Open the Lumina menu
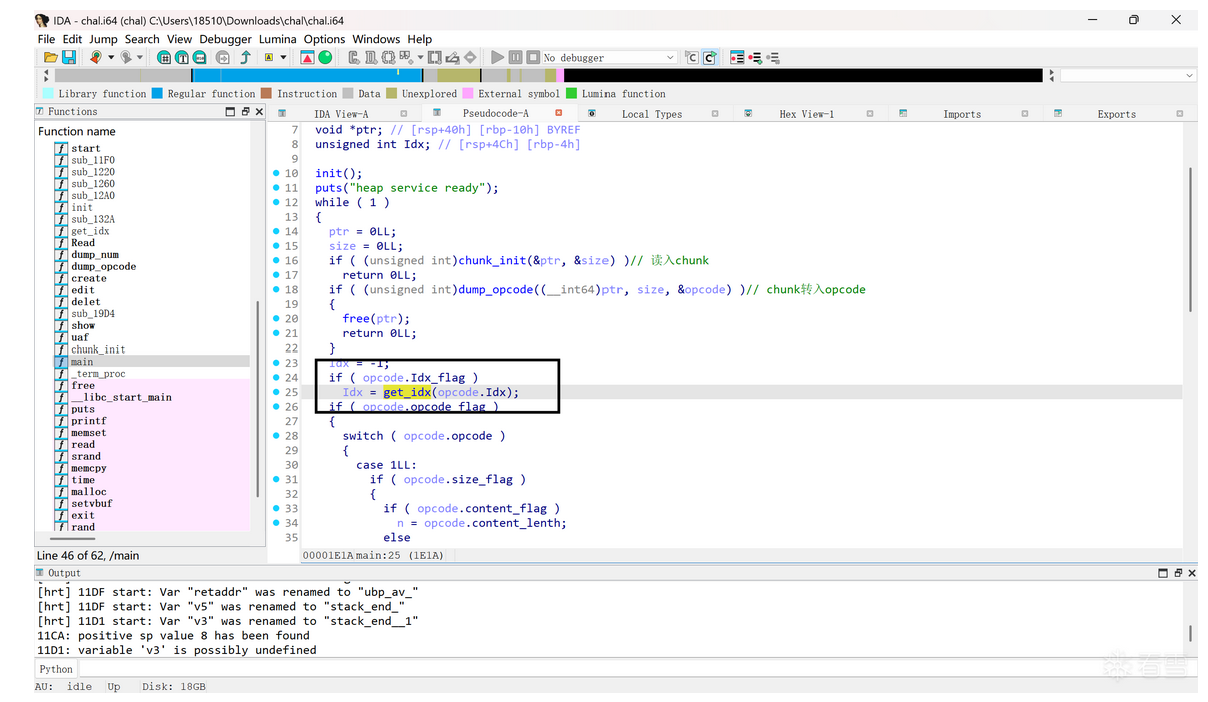Image resolution: width=1208 pixels, height=702 pixels. [x=277, y=39]
